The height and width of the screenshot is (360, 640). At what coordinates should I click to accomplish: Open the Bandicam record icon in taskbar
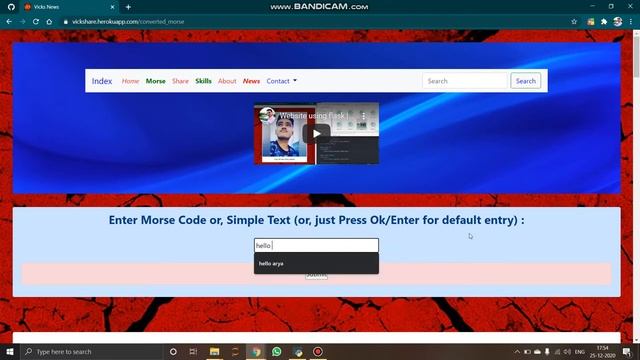tap(318, 351)
